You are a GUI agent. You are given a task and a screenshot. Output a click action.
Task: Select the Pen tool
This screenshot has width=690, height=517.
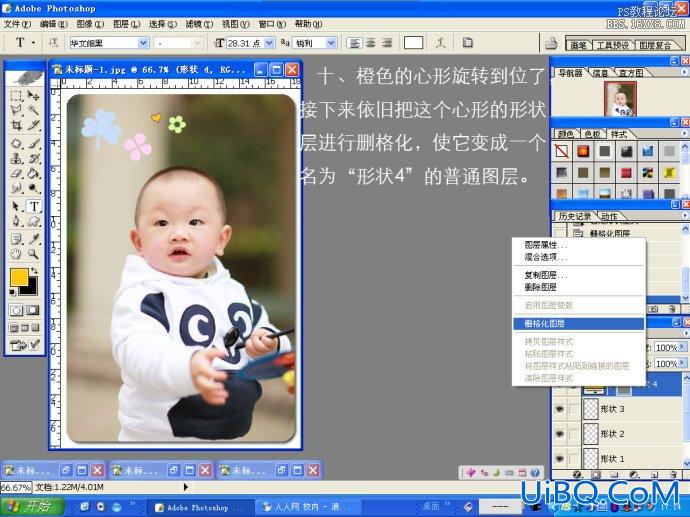[x=16, y=221]
